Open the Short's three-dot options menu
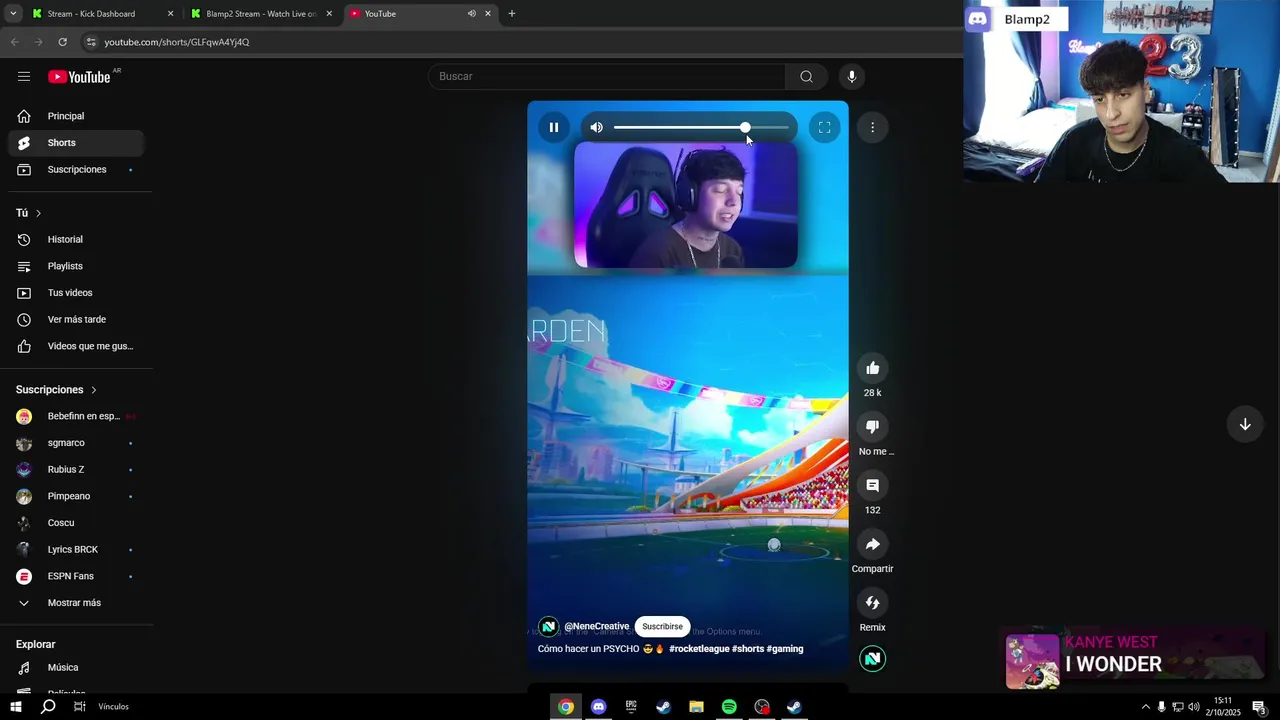This screenshot has height=720, width=1280. [x=873, y=128]
